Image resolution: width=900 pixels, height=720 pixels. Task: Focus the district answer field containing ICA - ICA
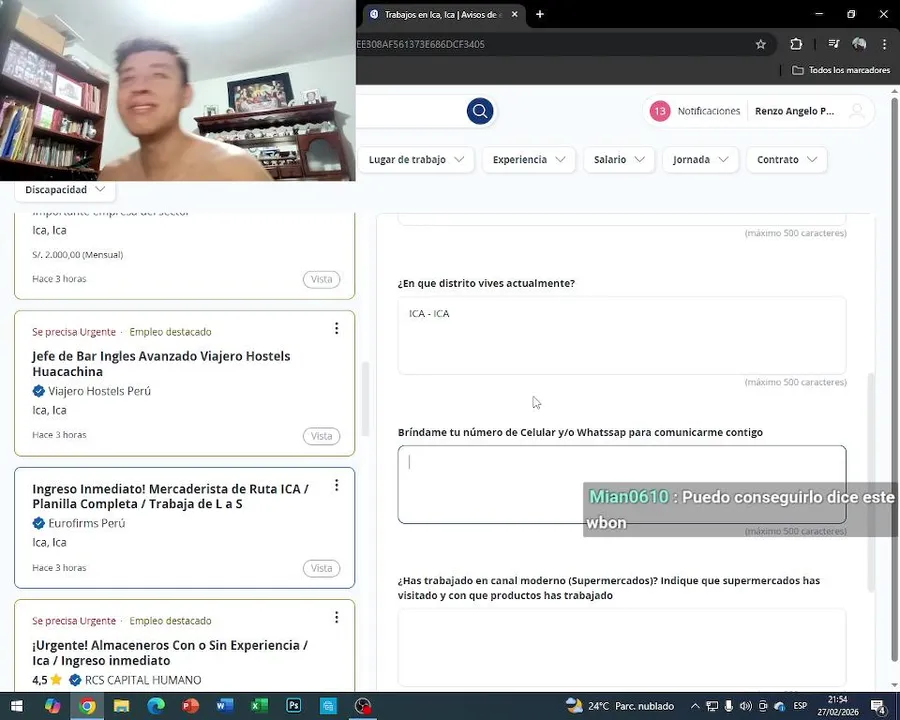coord(622,335)
